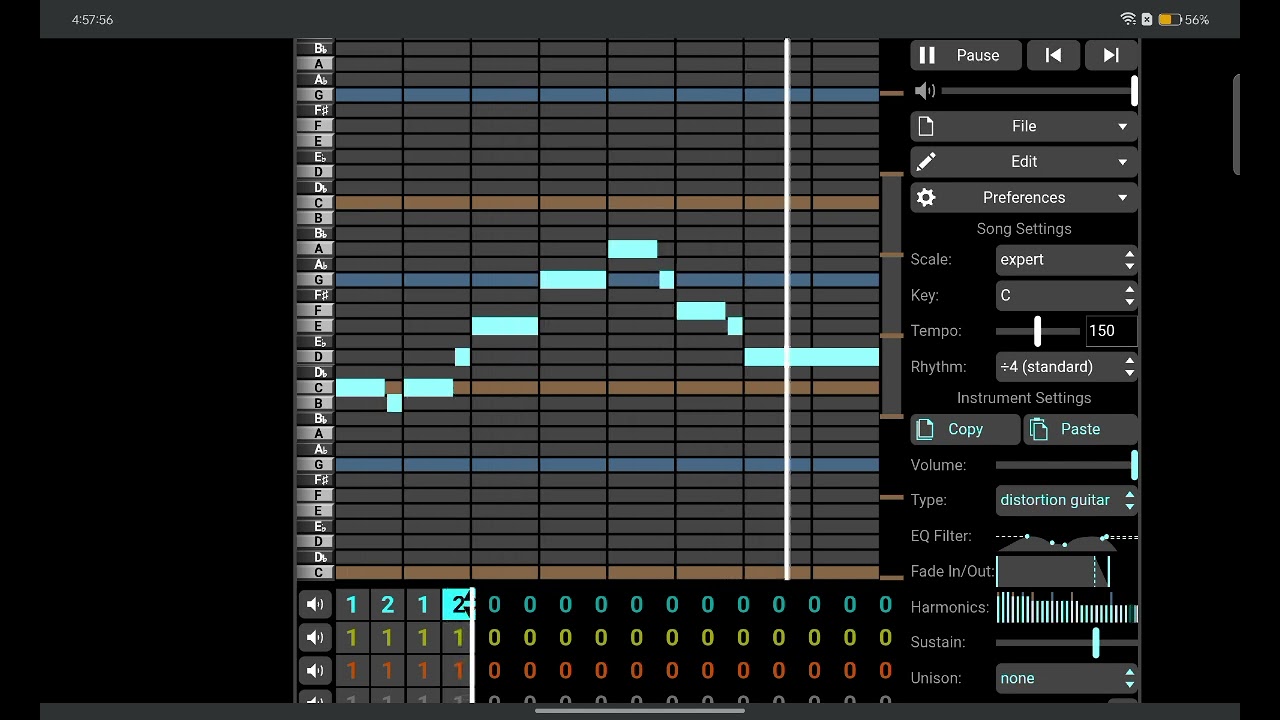Click the small B note block

394,403
